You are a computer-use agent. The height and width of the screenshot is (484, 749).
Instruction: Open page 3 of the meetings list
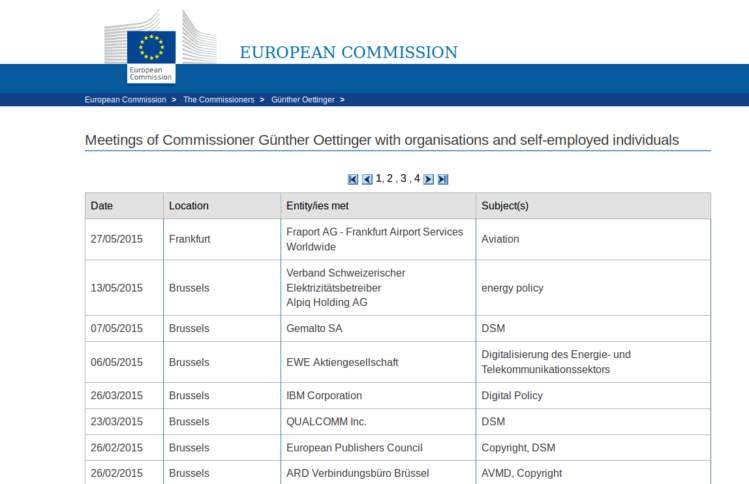(403, 178)
